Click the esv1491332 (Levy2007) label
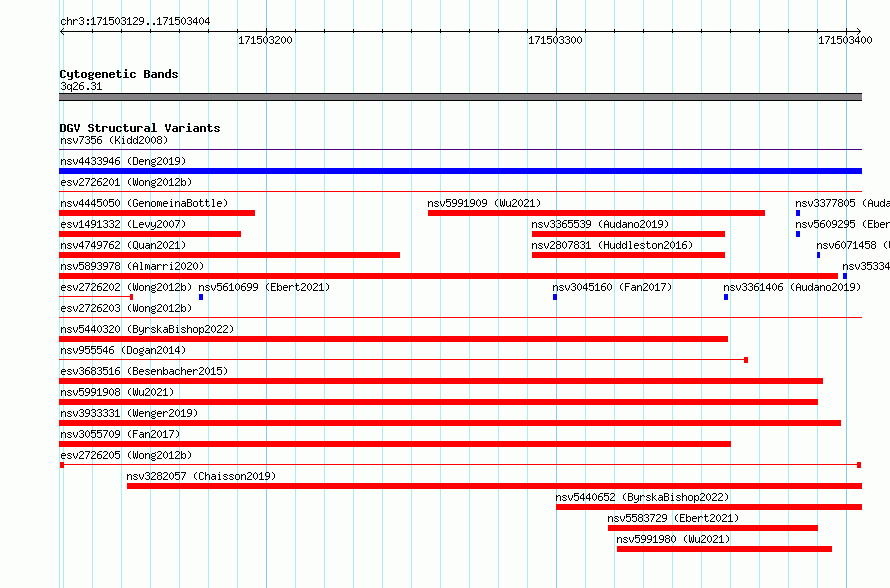This screenshot has width=890, height=588. coord(123,224)
